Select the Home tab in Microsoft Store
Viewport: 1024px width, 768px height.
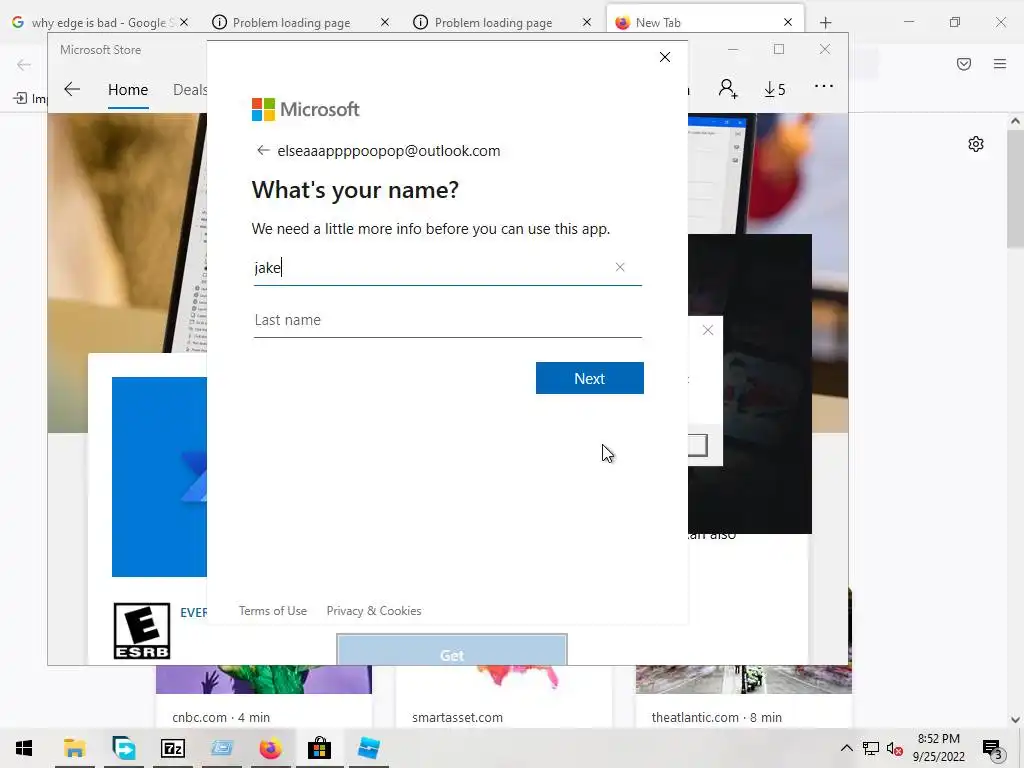[128, 89]
